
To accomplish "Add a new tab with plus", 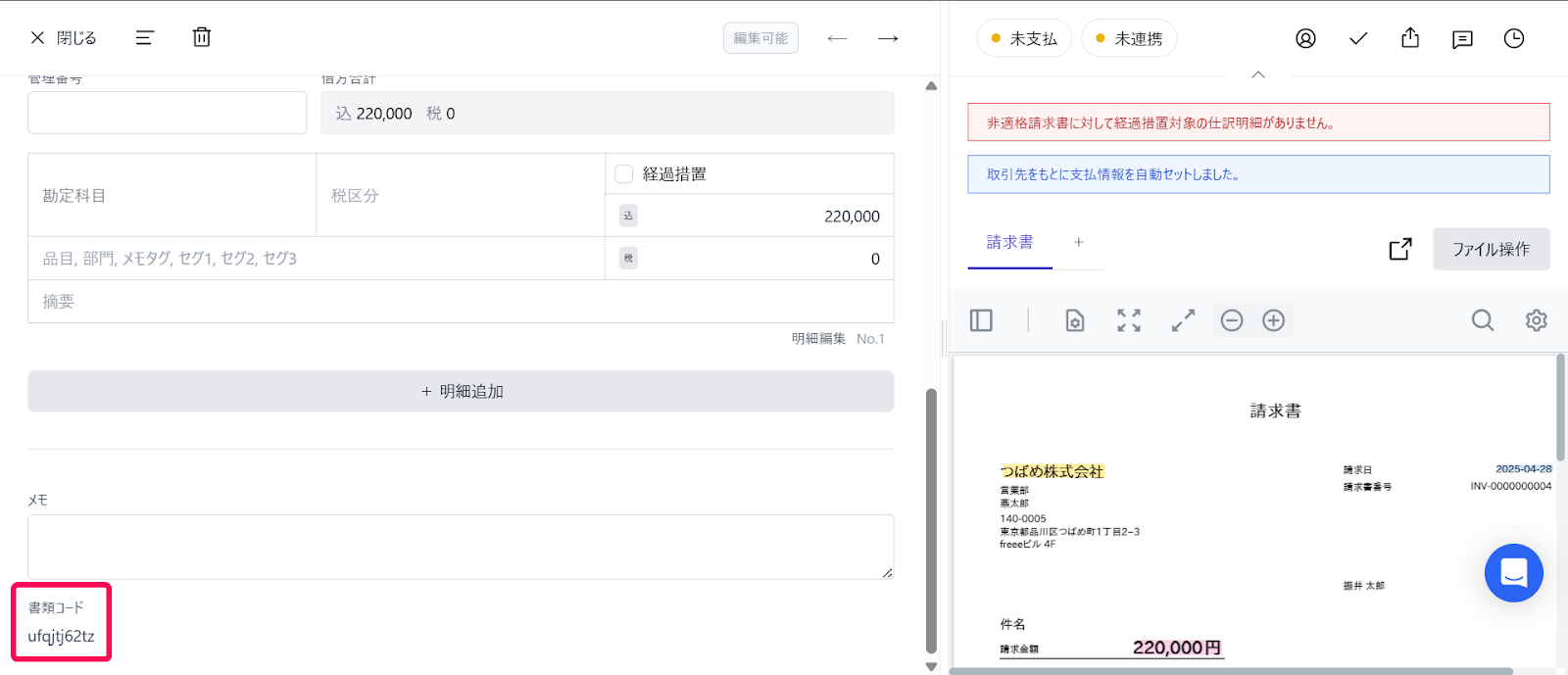I will click(1079, 242).
